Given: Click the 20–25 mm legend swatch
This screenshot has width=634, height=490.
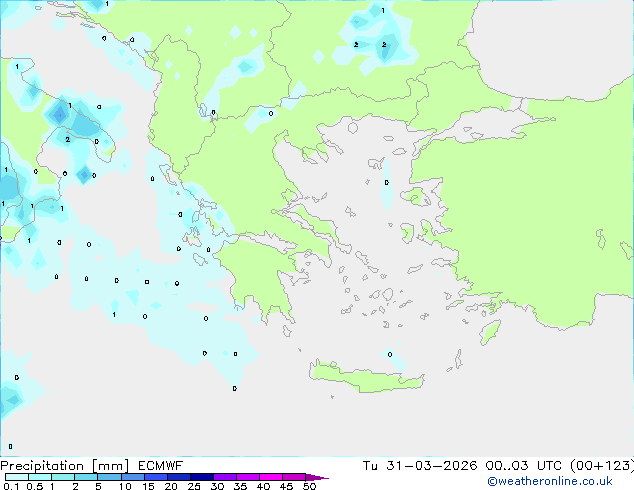Looking at the screenshot, I should pyautogui.click(x=178, y=477).
